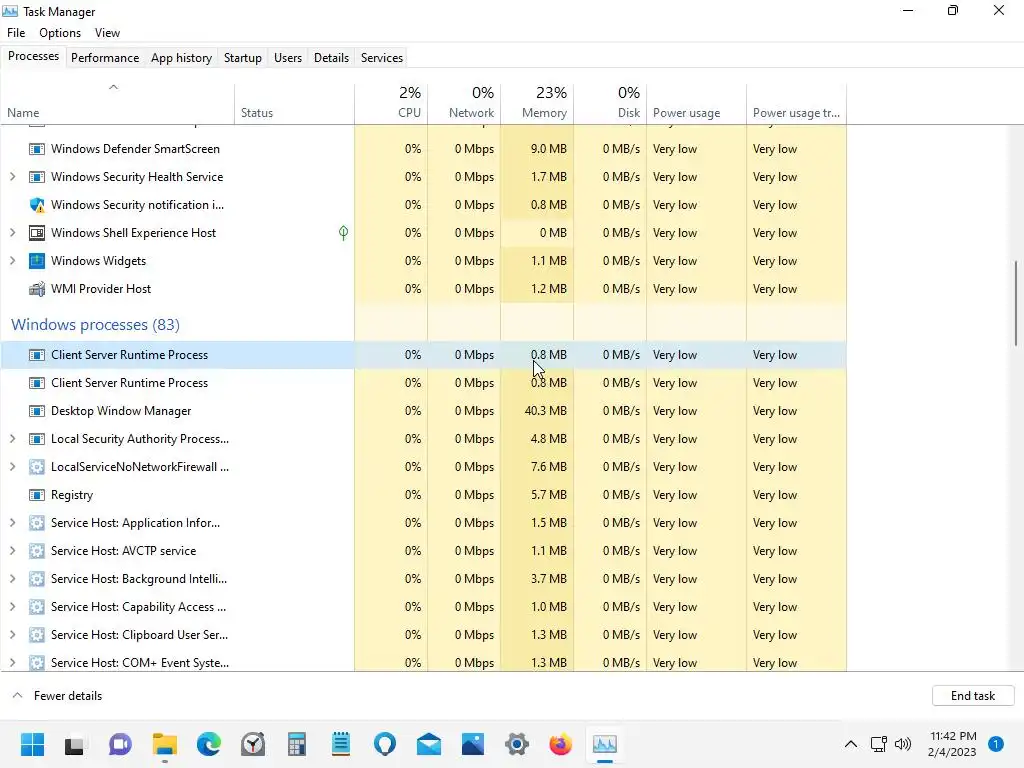The height and width of the screenshot is (768, 1024).
Task: Switch to the App history tab
Action: click(x=182, y=58)
